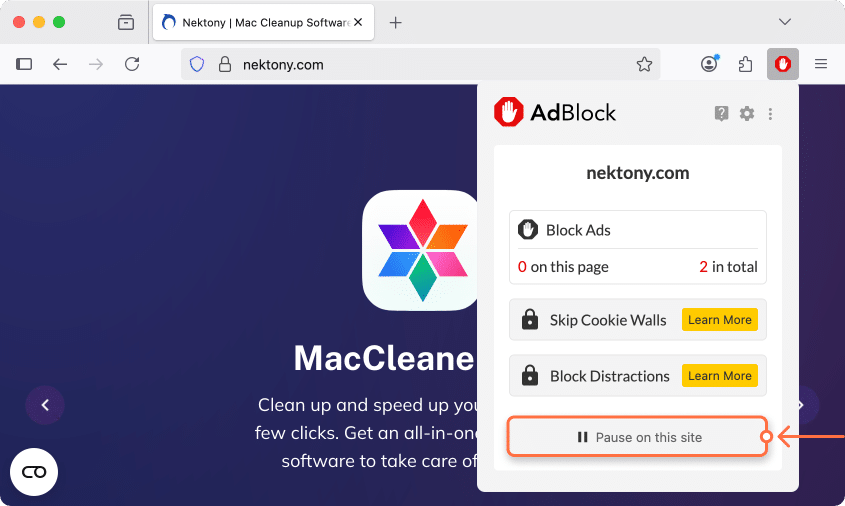This screenshot has height=506, width=845.
Task: Open the Firefox hamburger application menu
Action: click(x=821, y=64)
